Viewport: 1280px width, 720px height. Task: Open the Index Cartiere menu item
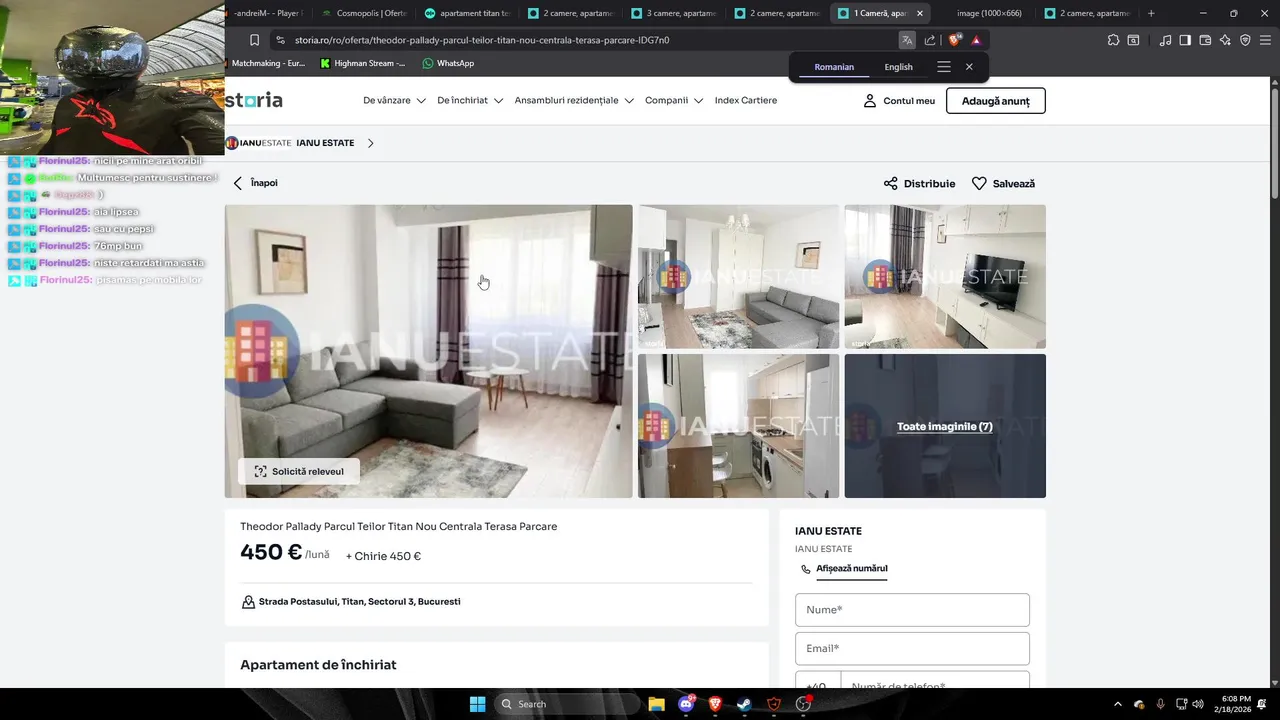click(x=746, y=101)
